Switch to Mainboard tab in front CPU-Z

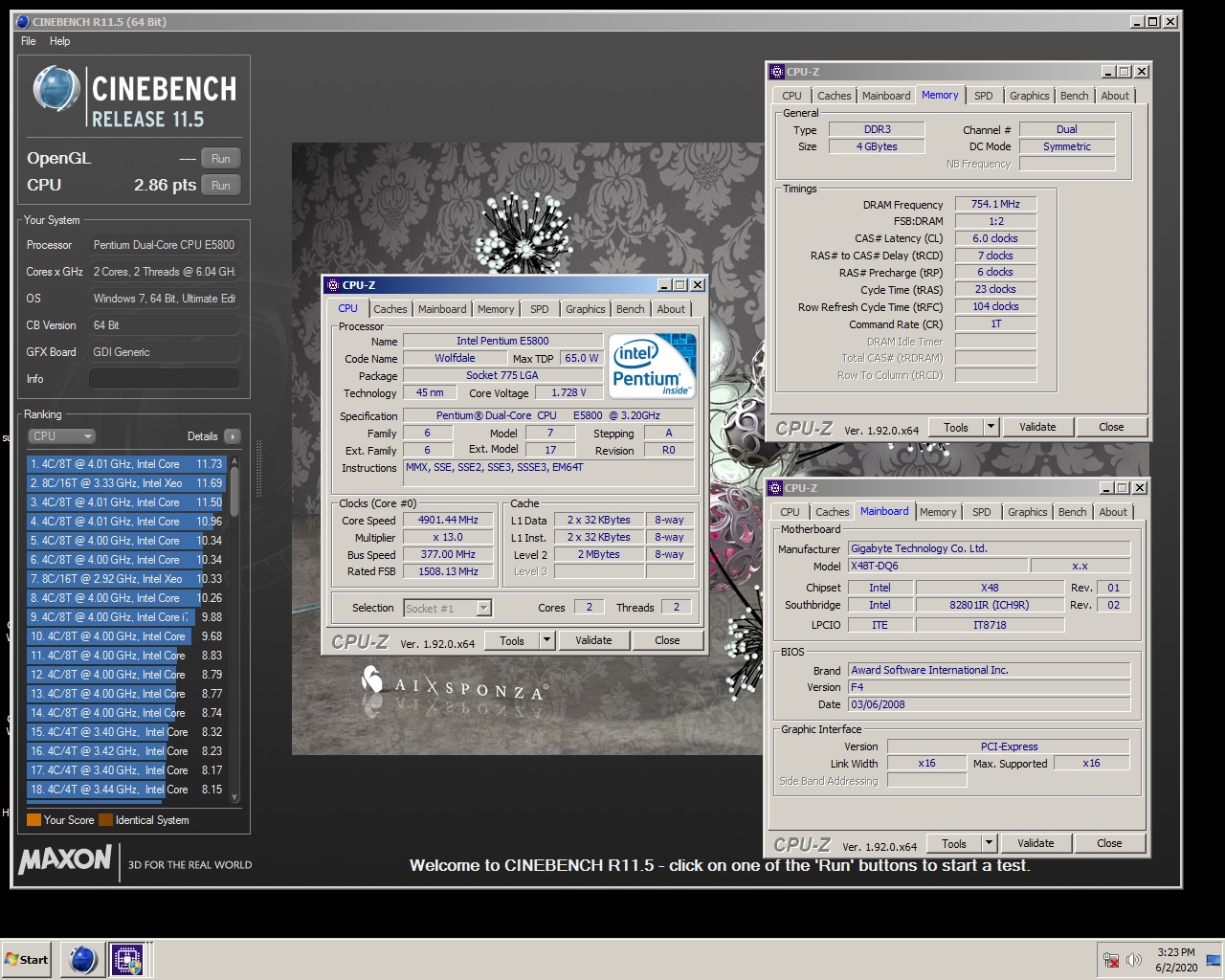442,309
